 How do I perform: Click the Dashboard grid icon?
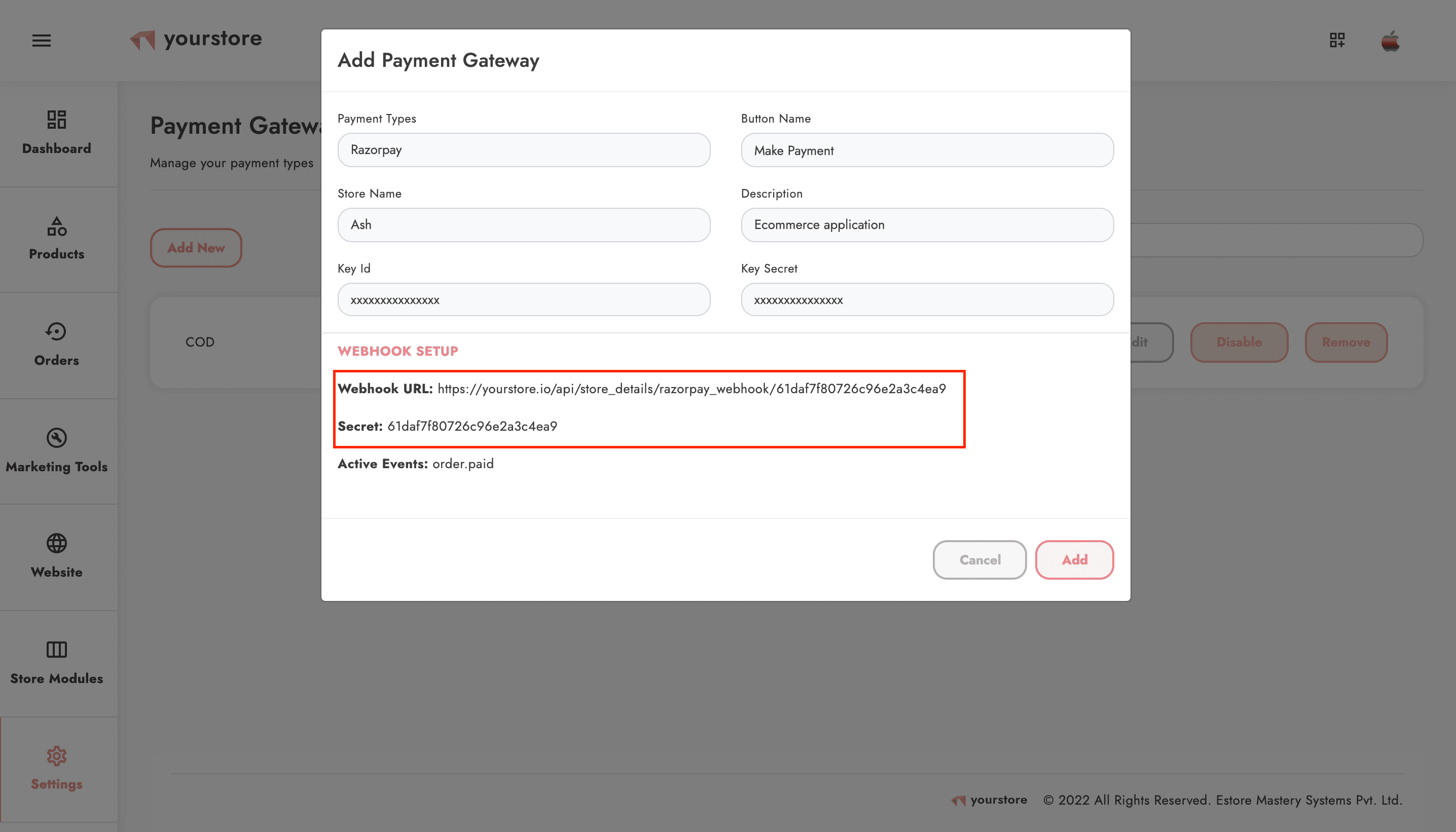pos(57,120)
